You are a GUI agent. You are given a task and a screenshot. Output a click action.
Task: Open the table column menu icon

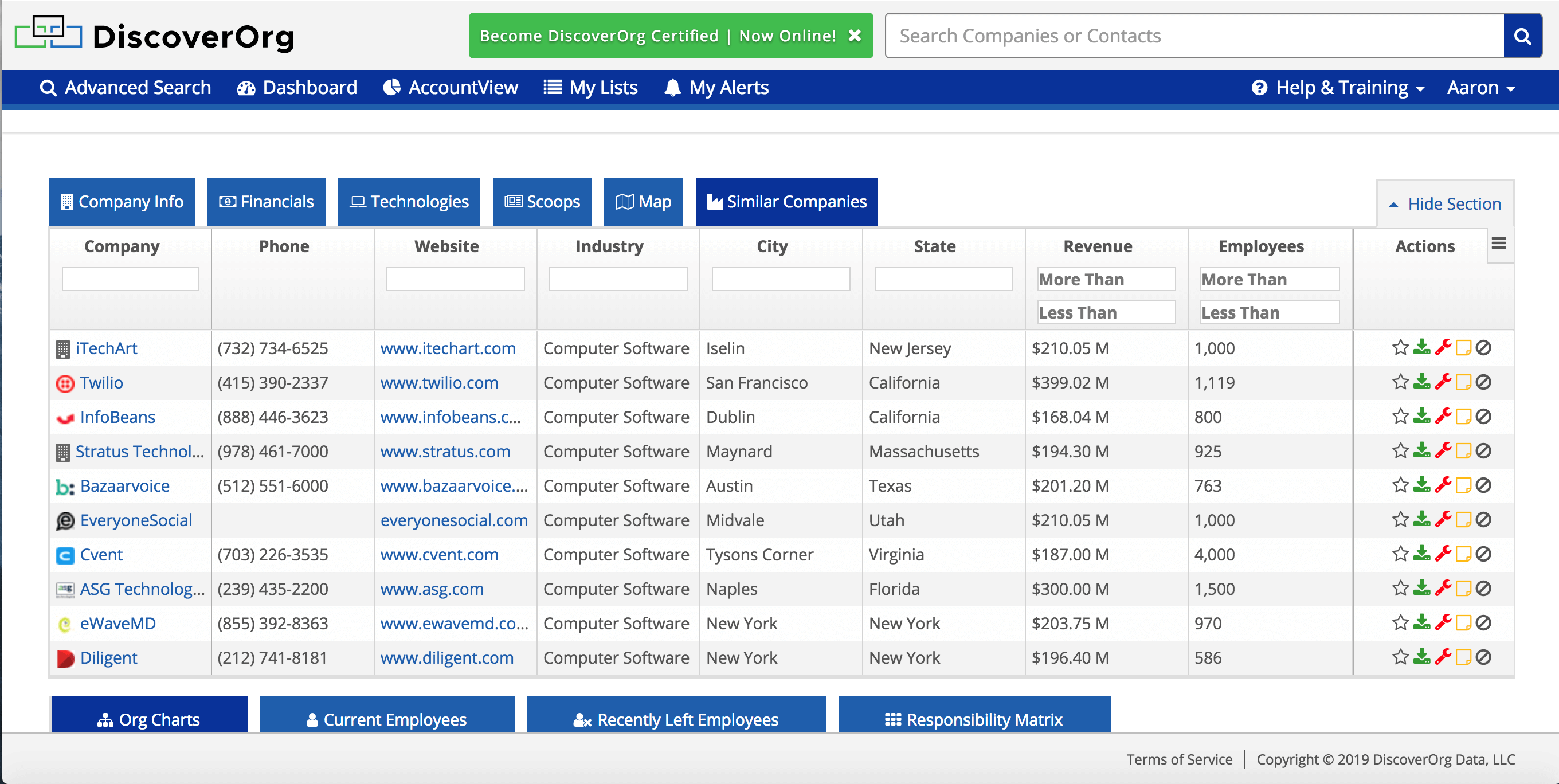click(1498, 244)
